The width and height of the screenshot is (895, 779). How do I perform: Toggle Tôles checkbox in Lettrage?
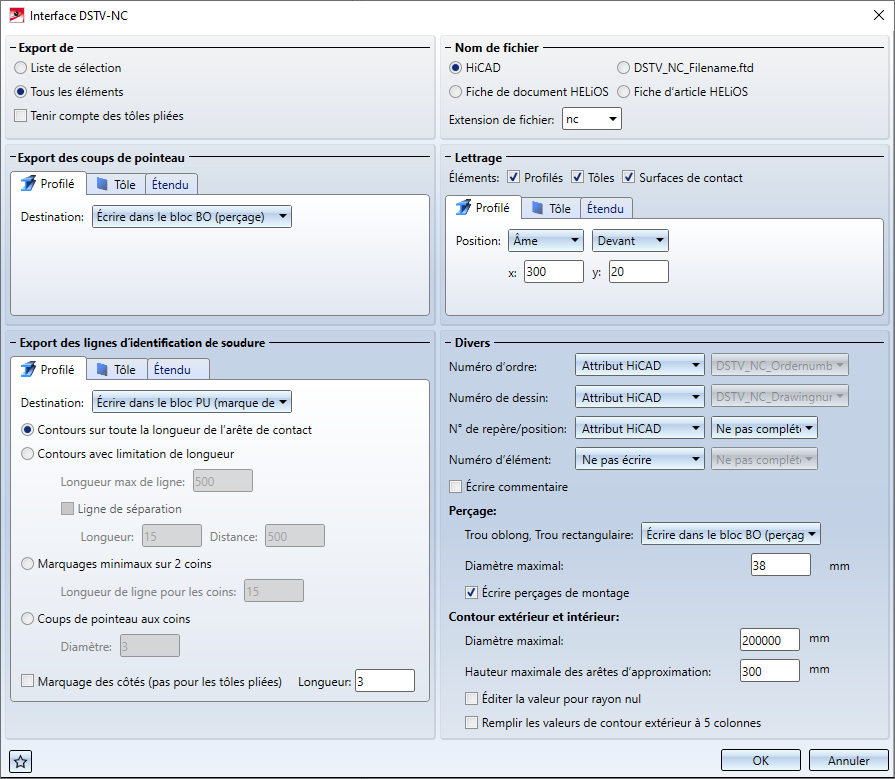click(x=578, y=177)
